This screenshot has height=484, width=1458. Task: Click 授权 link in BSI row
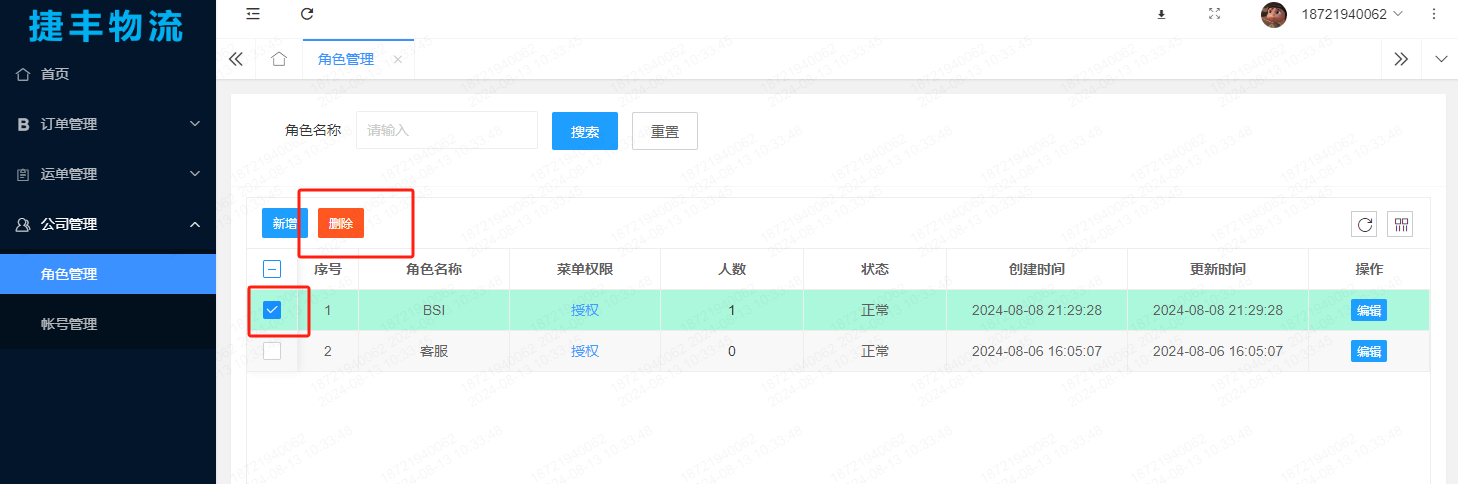click(585, 310)
